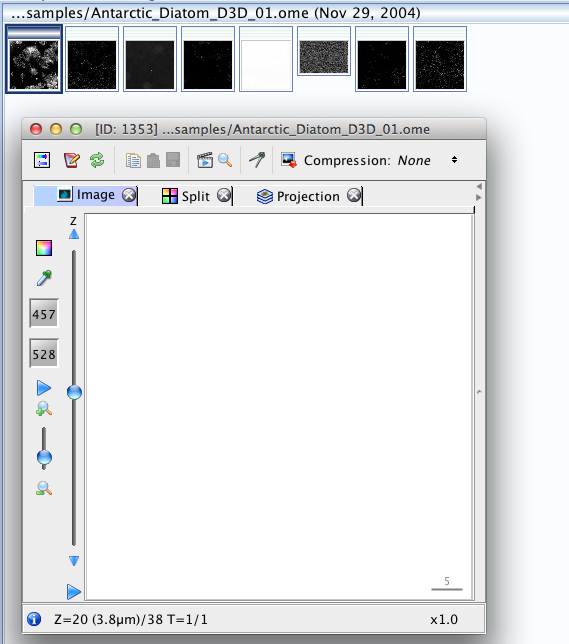The width and height of the screenshot is (569, 644).
Task: Expand the side panel right arrow
Action: tap(478, 198)
